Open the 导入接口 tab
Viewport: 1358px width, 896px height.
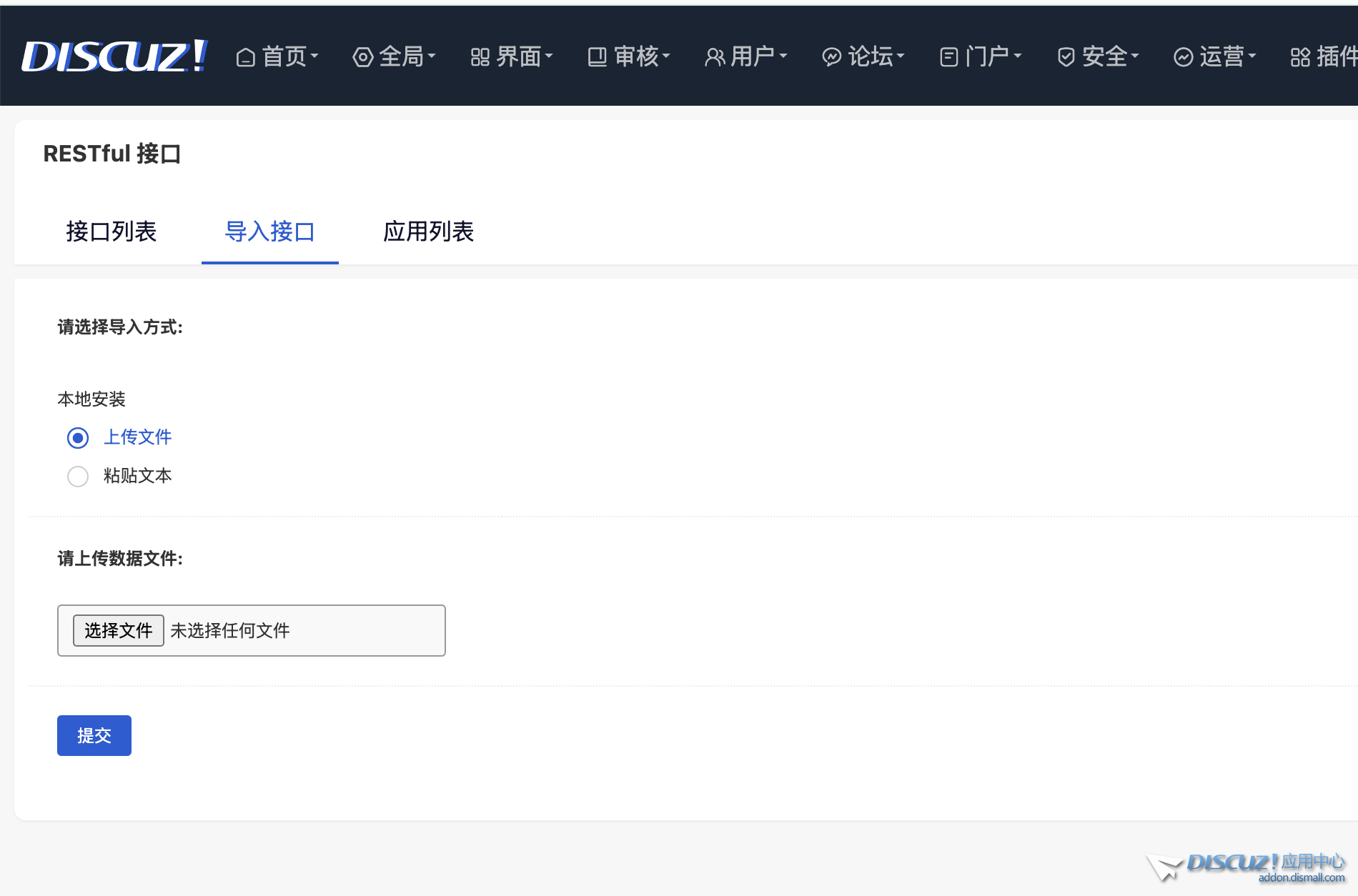pos(269,232)
